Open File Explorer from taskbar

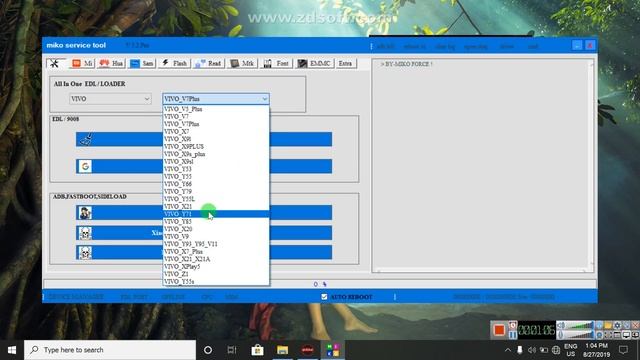(282, 350)
